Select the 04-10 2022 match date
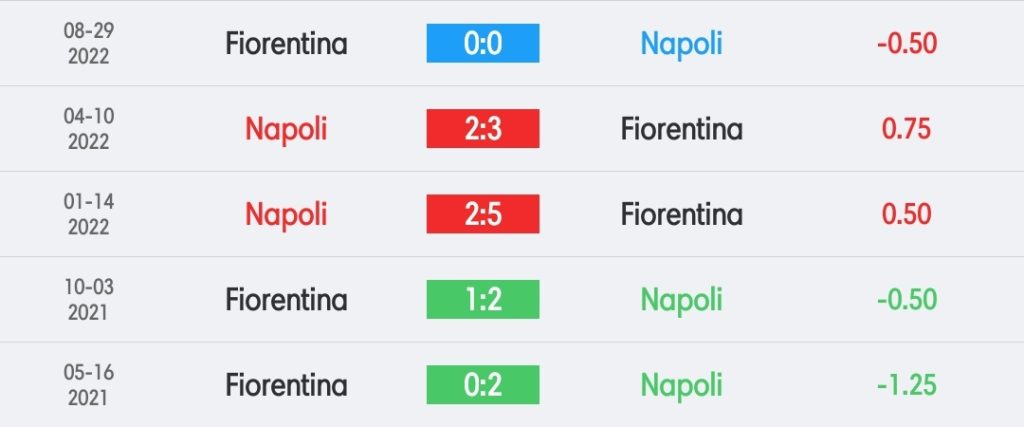This screenshot has height=427, width=1024. tap(88, 129)
